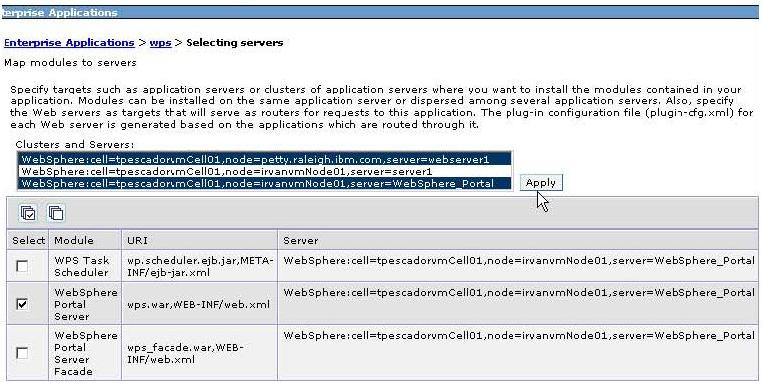Click the server value in wps_facade.war row

click(x=519, y=336)
